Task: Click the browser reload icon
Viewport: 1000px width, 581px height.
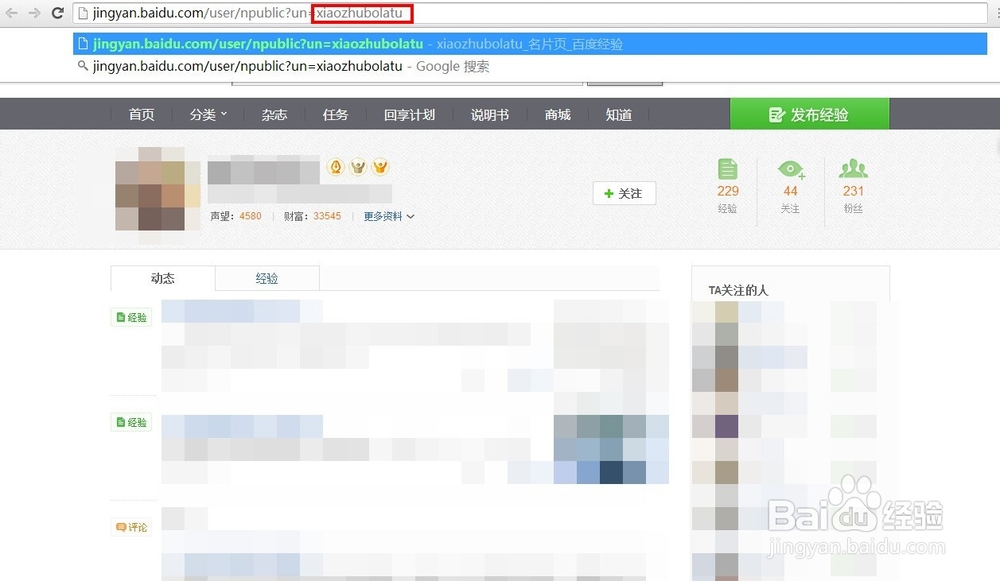Action: 57,14
